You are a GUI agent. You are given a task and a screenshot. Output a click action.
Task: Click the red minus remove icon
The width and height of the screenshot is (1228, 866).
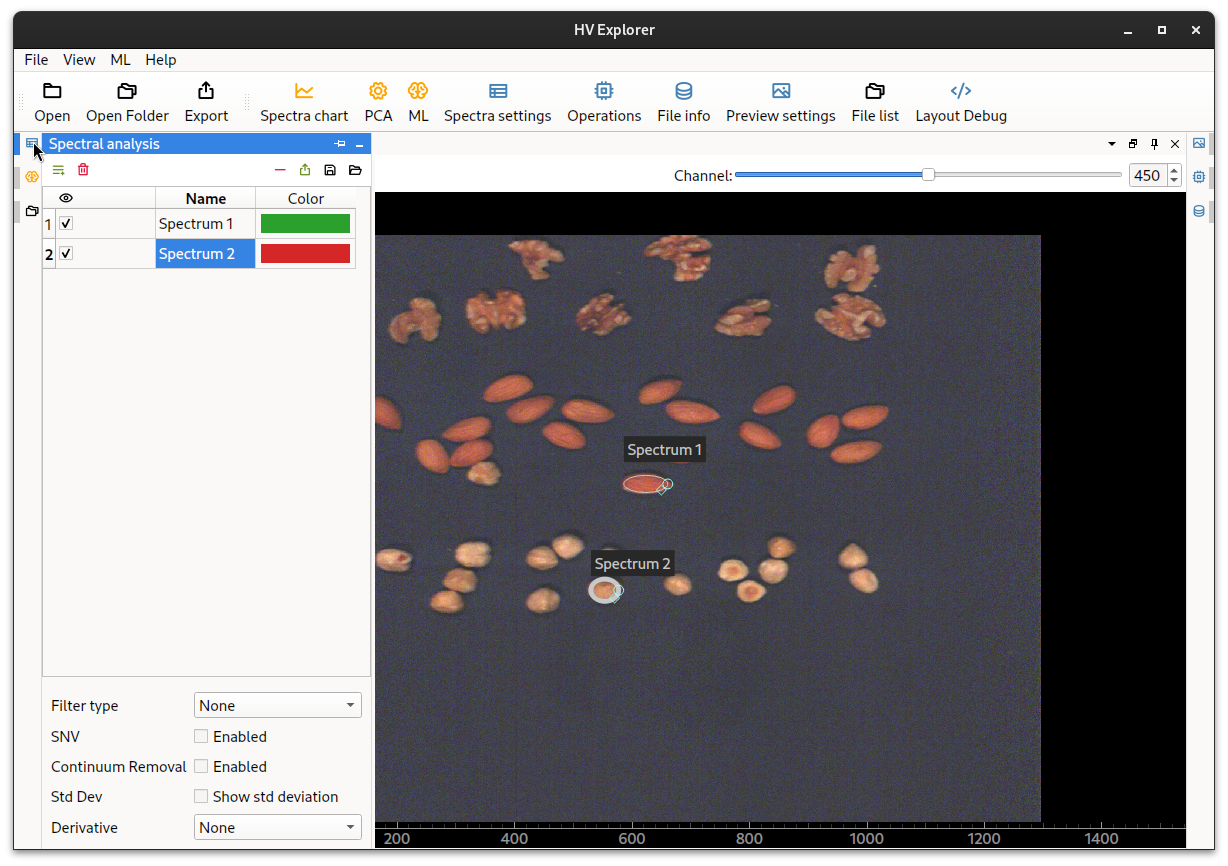click(280, 170)
